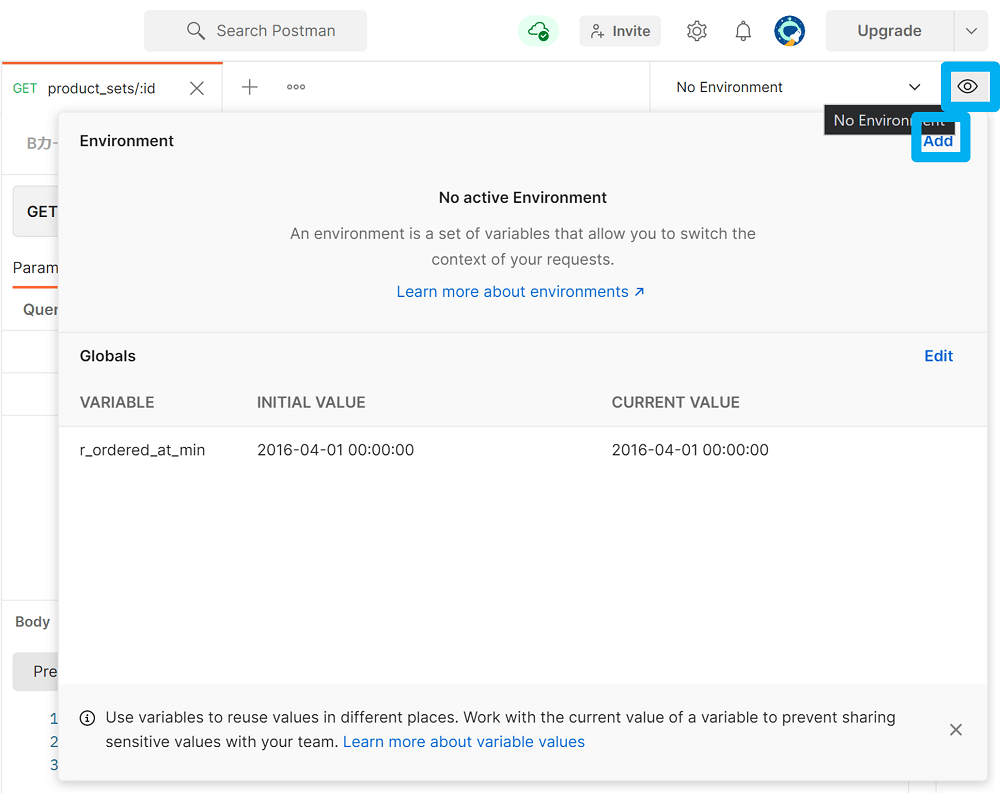
Task: Click the r_ordered_at_min variable name
Action: point(142,450)
